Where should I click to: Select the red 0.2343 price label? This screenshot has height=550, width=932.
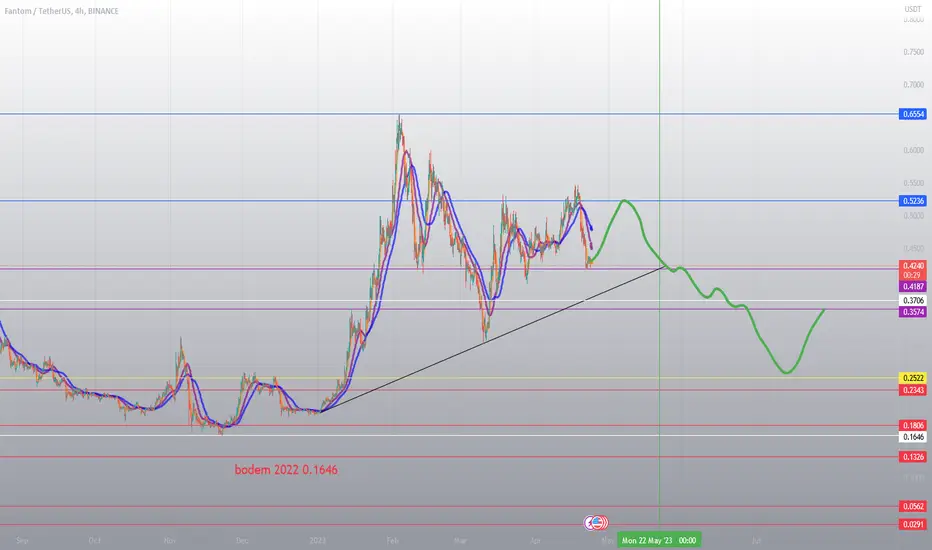click(x=913, y=390)
